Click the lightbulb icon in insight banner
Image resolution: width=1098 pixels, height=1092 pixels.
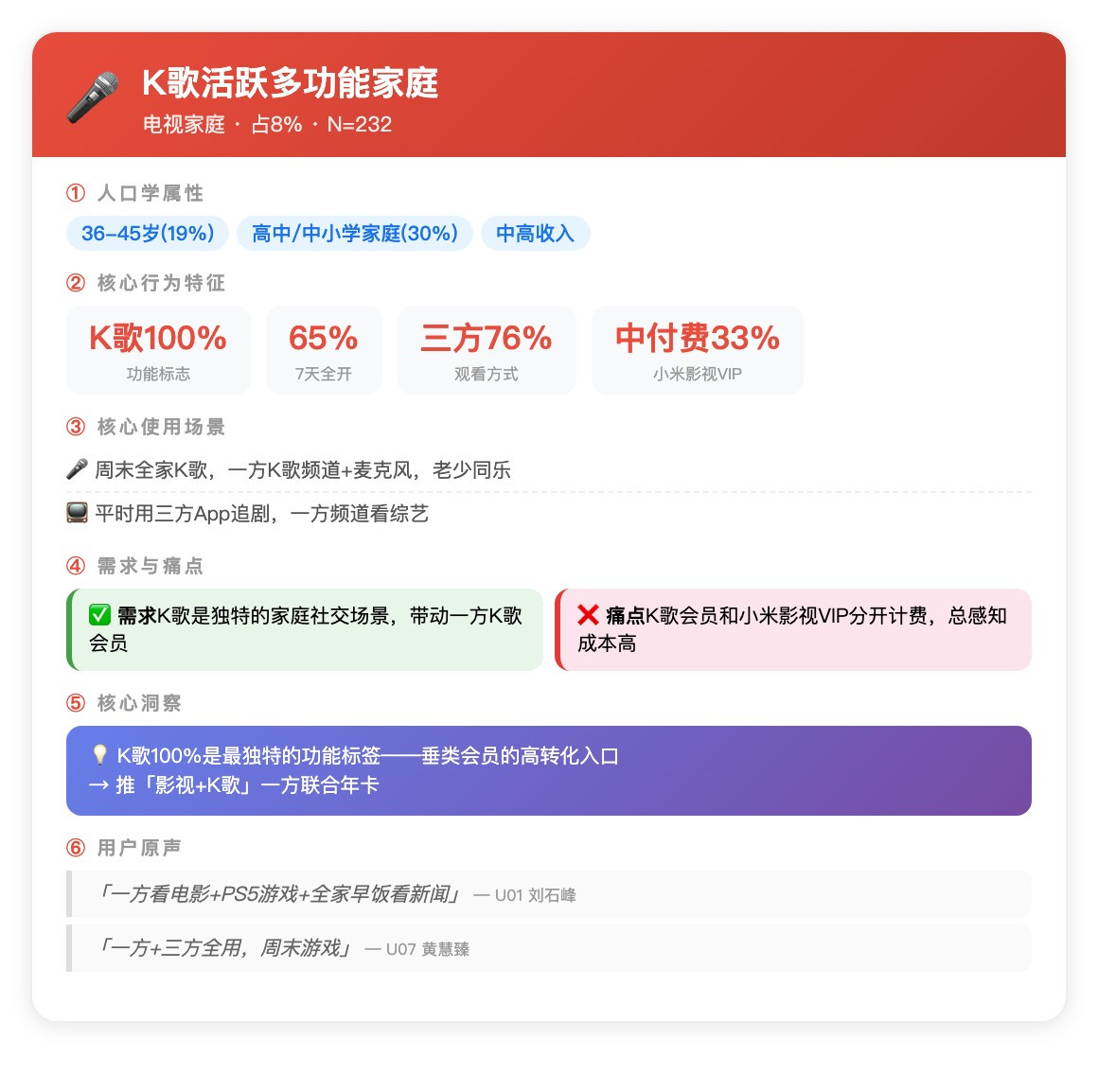99,754
